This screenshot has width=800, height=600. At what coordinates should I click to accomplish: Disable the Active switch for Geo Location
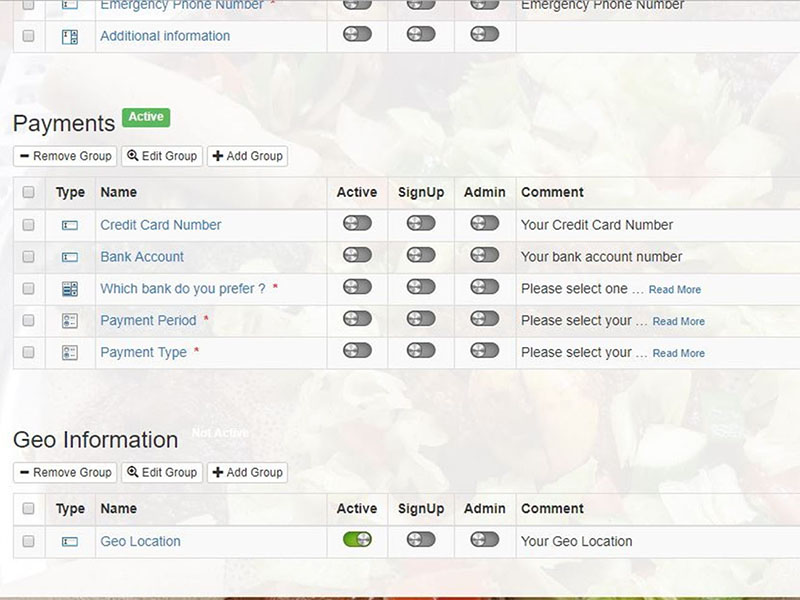357,539
